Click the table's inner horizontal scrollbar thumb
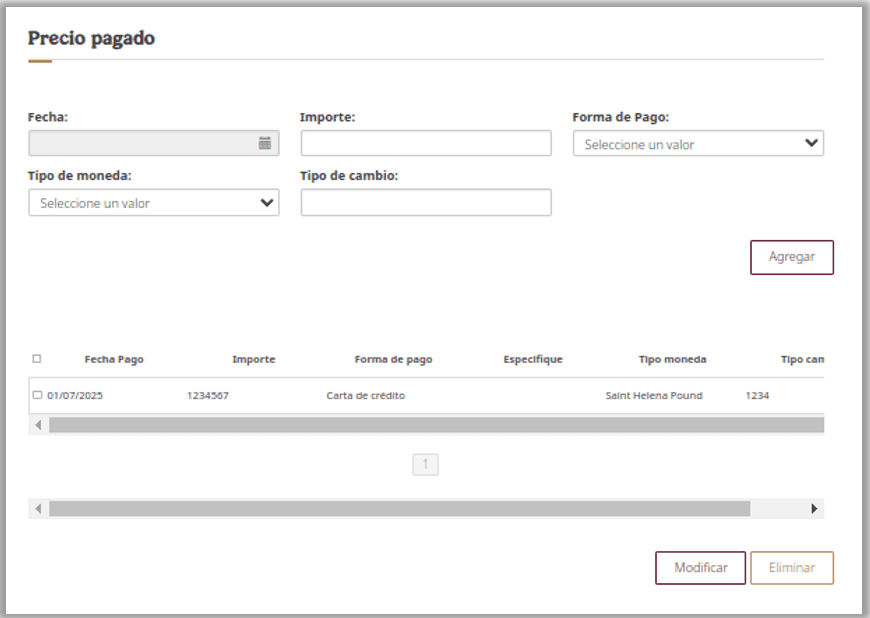 tap(437, 425)
